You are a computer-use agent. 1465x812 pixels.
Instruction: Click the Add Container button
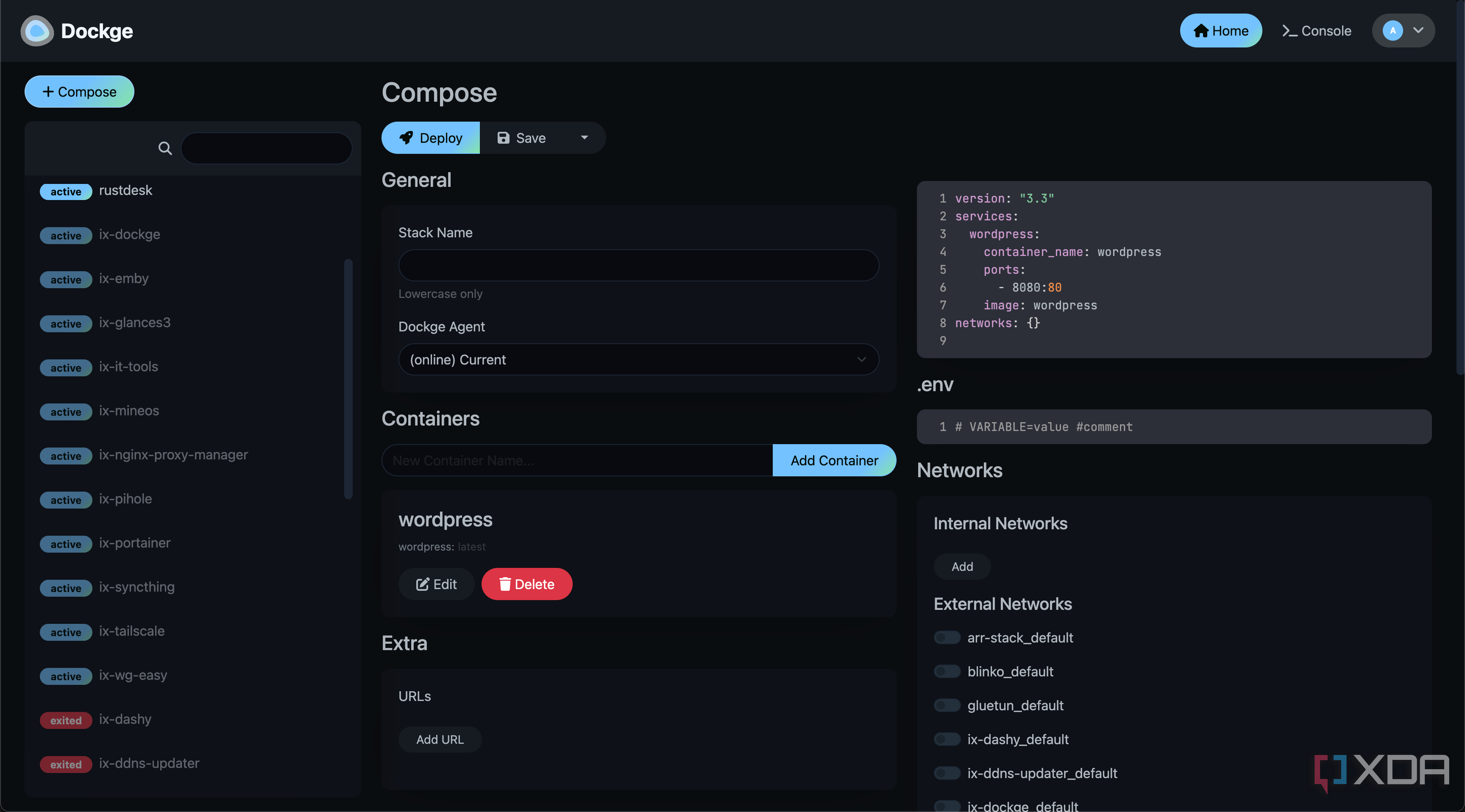point(834,460)
